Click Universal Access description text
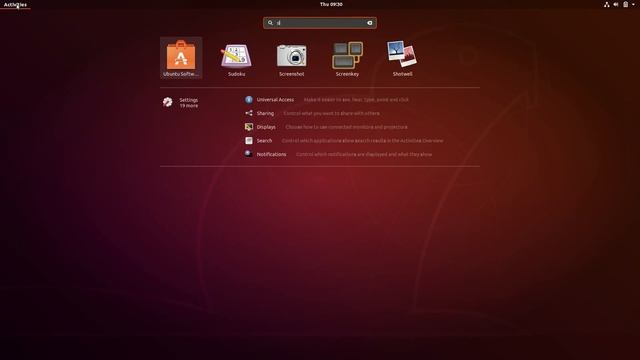This screenshot has width=640, height=360. coord(356,100)
